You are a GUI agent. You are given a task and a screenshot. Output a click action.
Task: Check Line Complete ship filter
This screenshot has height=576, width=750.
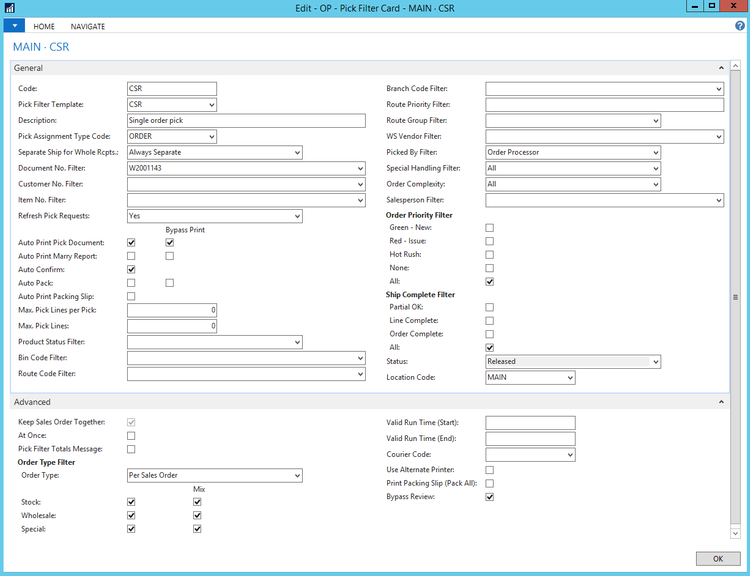tap(489, 321)
